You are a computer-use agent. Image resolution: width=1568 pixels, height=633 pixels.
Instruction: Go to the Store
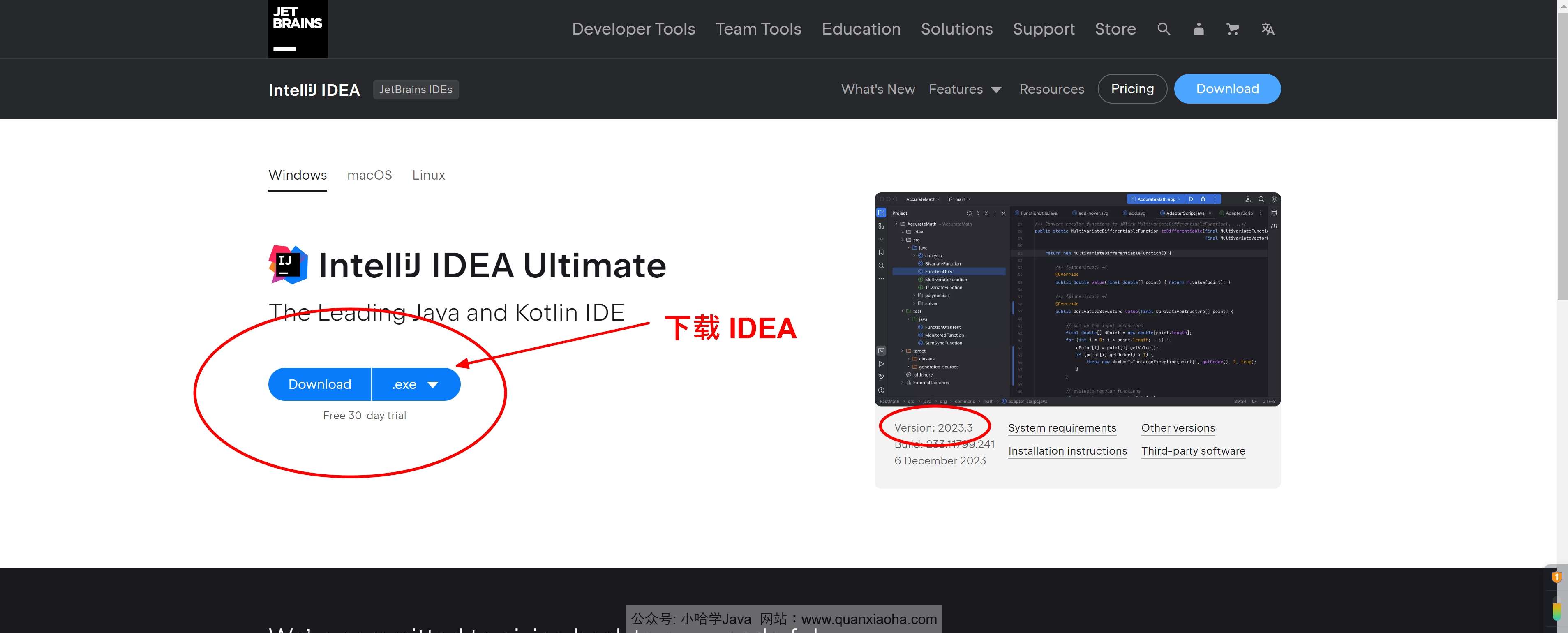click(1115, 29)
